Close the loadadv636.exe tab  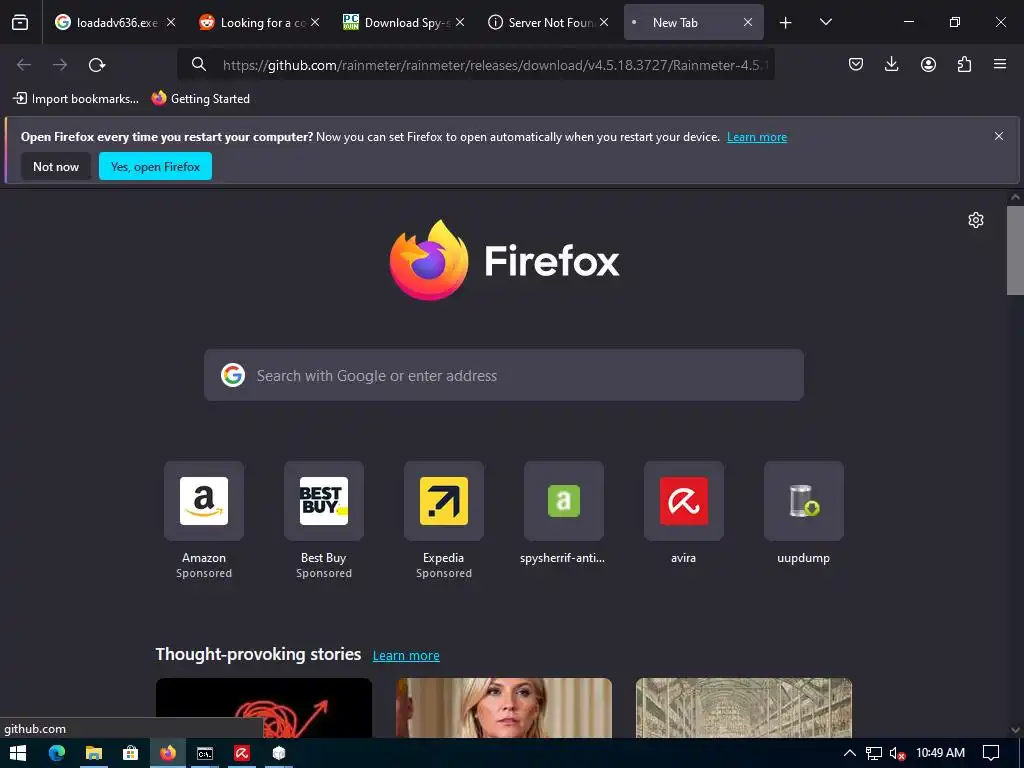pos(171,22)
